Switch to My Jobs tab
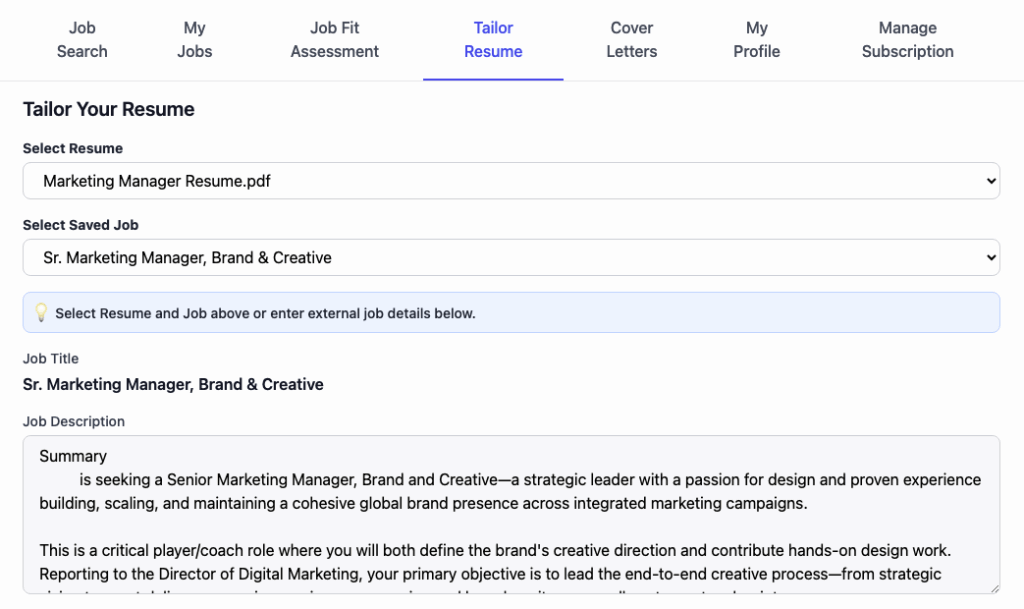1024x609 pixels. (195, 40)
